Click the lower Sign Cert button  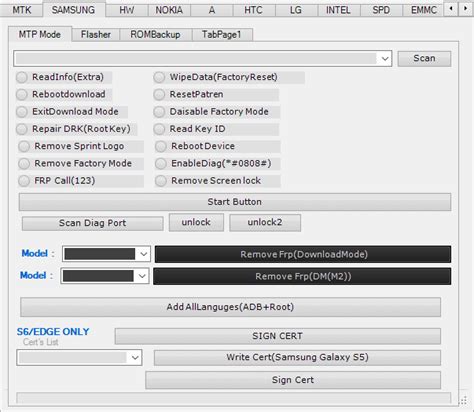[x=293, y=380]
